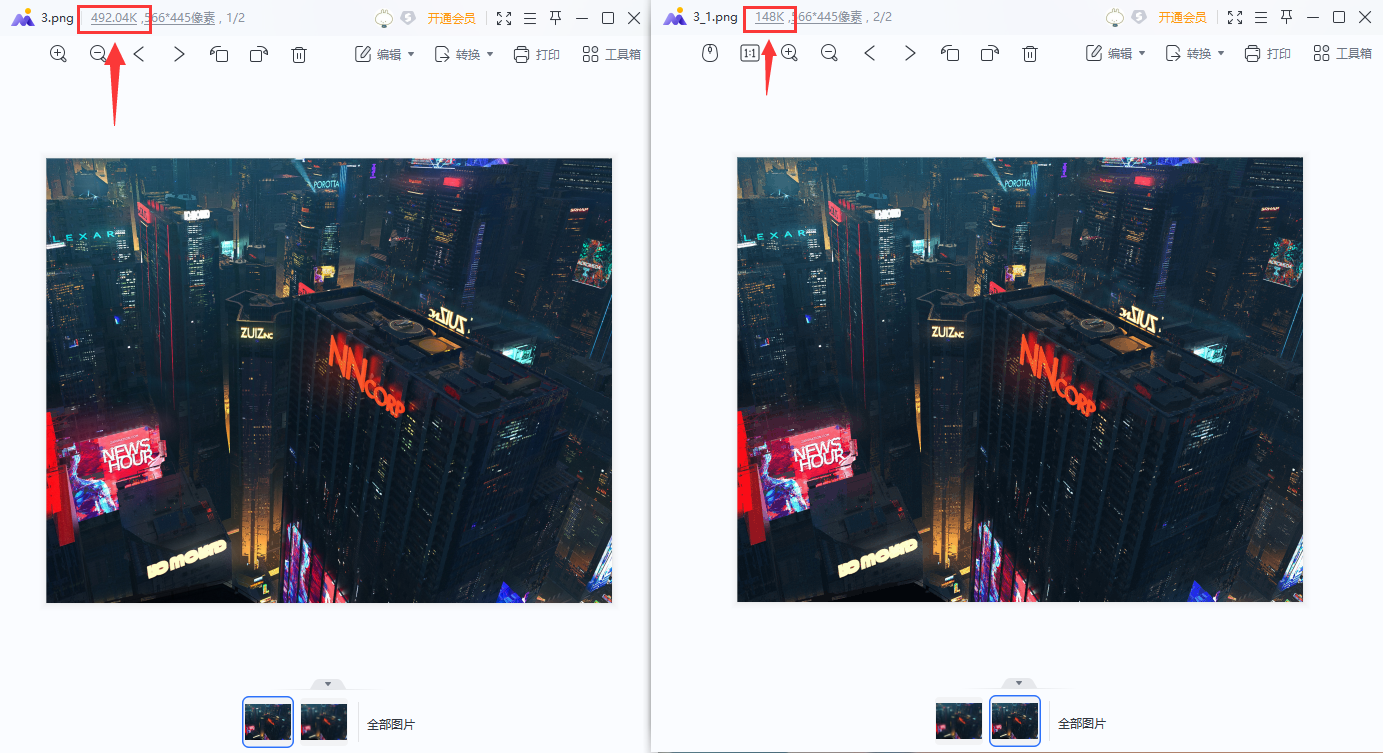Screen dimensions: 1383x753
Task: Open 转换 dropdown in 3.png window
Action: [464, 54]
